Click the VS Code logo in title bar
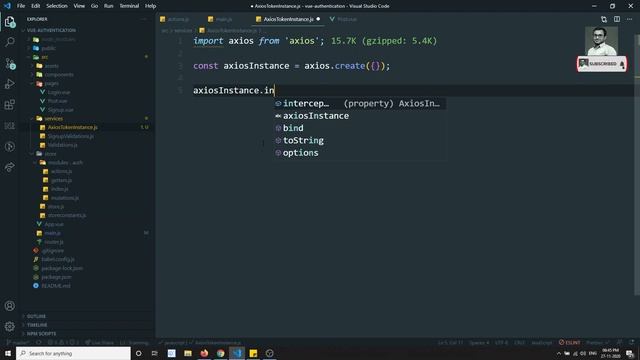Image resolution: width=640 pixels, height=360 pixels. tap(7, 6)
